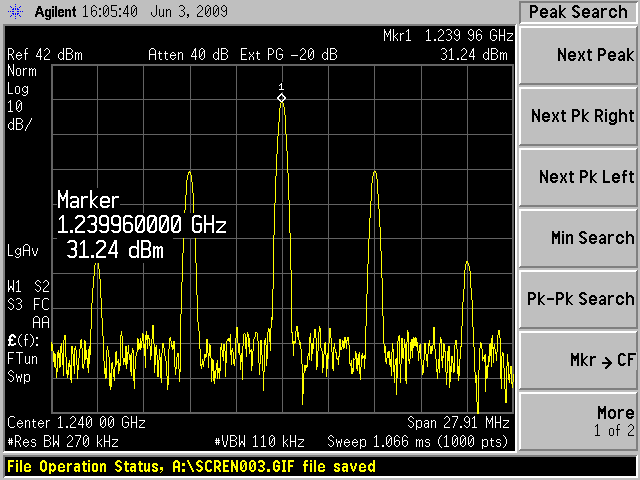640x480 pixels.
Task: Click the File Operation Status message bar
Action: click(192, 467)
